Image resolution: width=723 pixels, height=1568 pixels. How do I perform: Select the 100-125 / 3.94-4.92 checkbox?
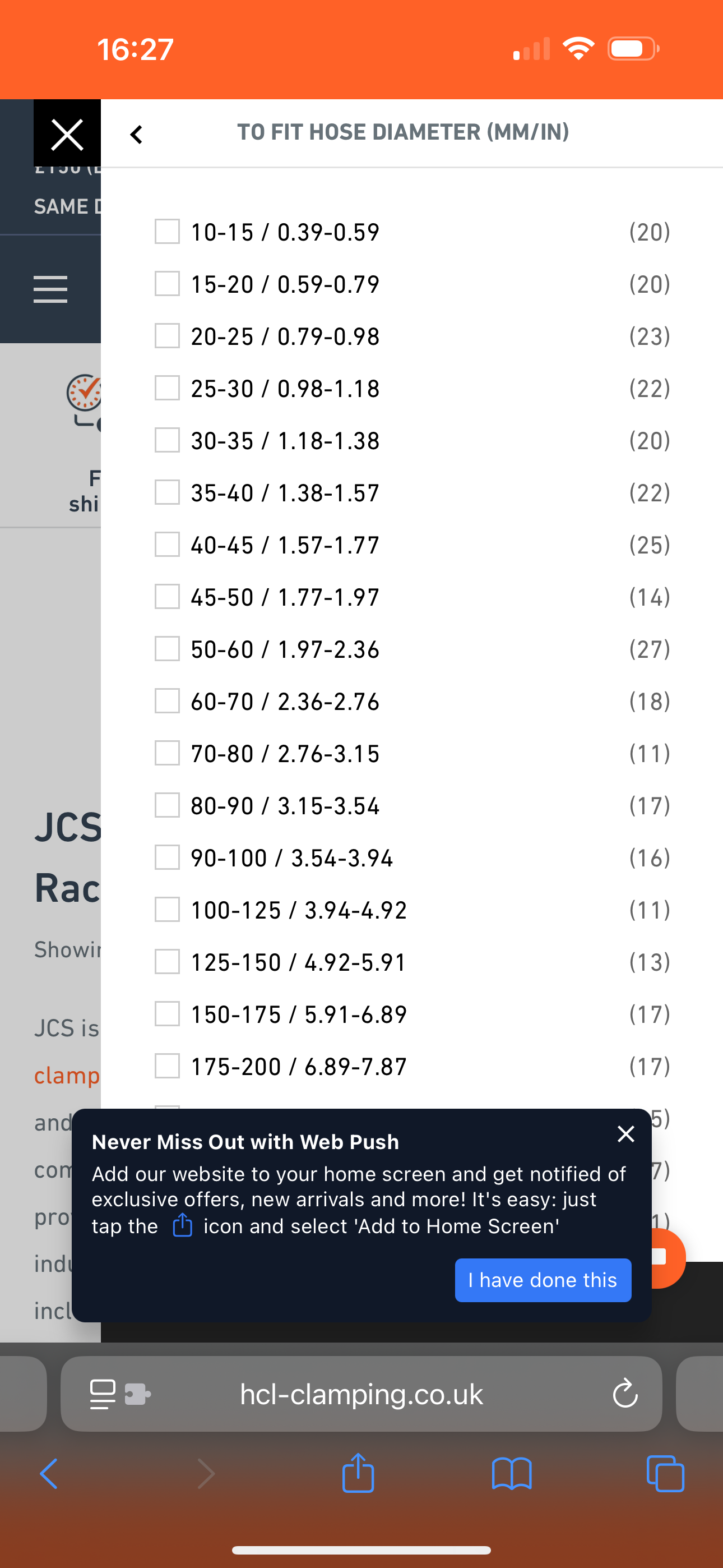[167, 910]
